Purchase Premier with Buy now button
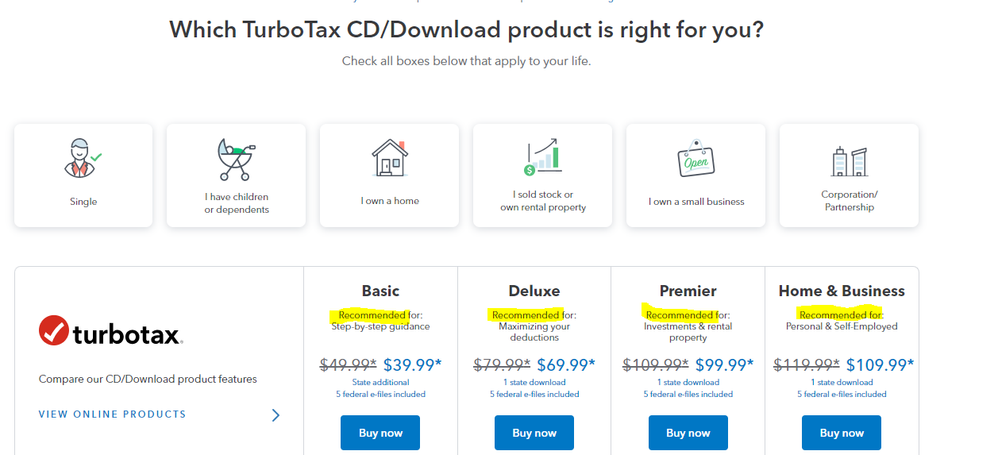This screenshot has width=998, height=455. [x=688, y=433]
